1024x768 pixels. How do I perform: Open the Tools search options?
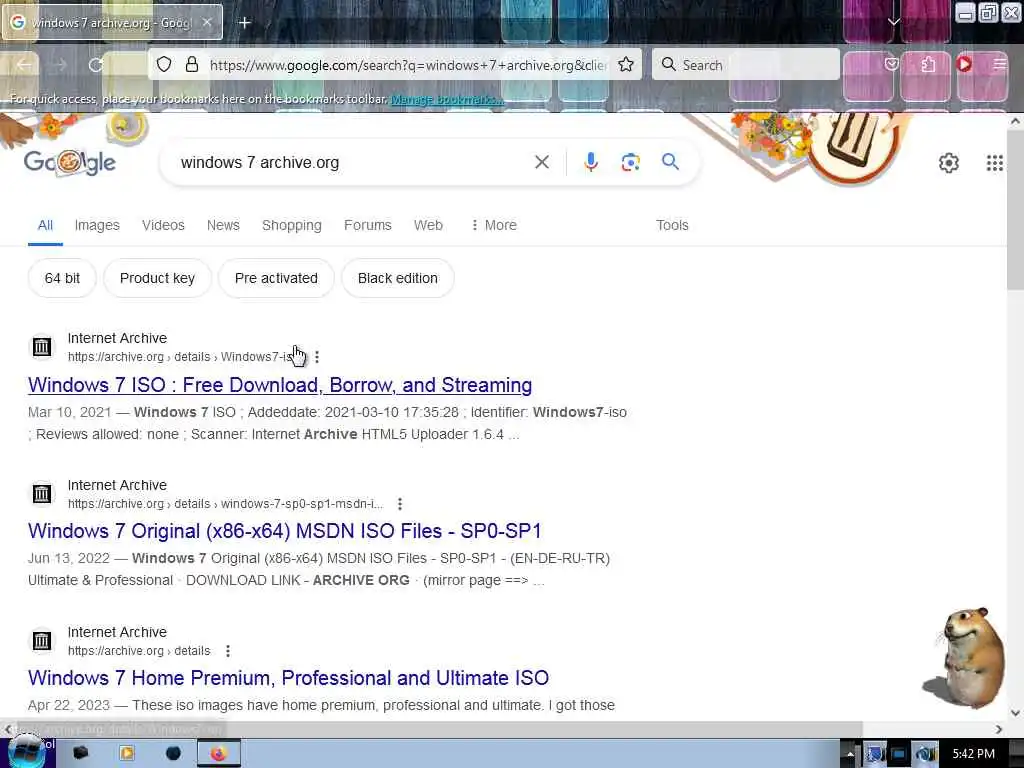pyautogui.click(x=672, y=225)
